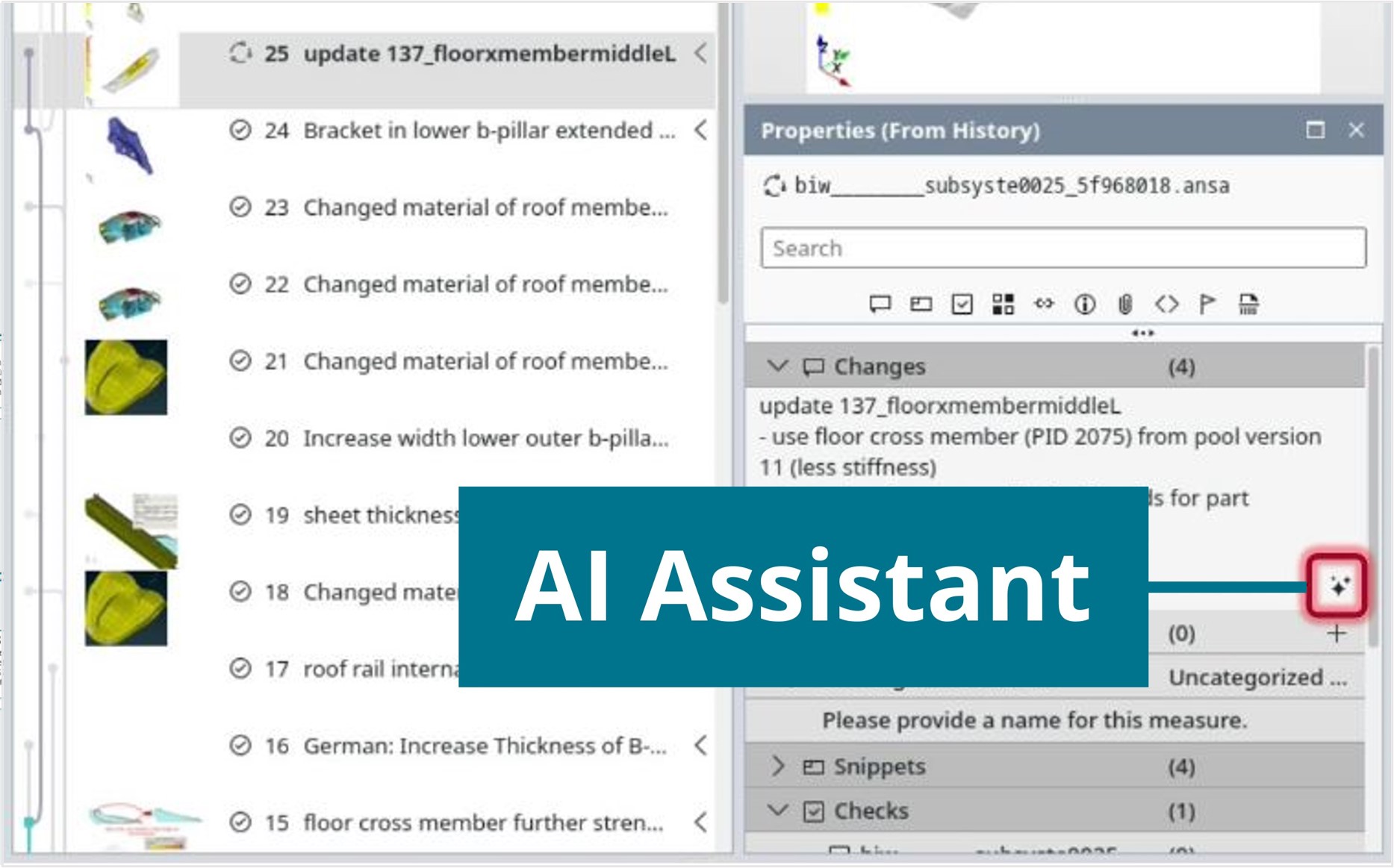Collapse the Checks section
This screenshot has height=868, width=1394.
point(779,811)
